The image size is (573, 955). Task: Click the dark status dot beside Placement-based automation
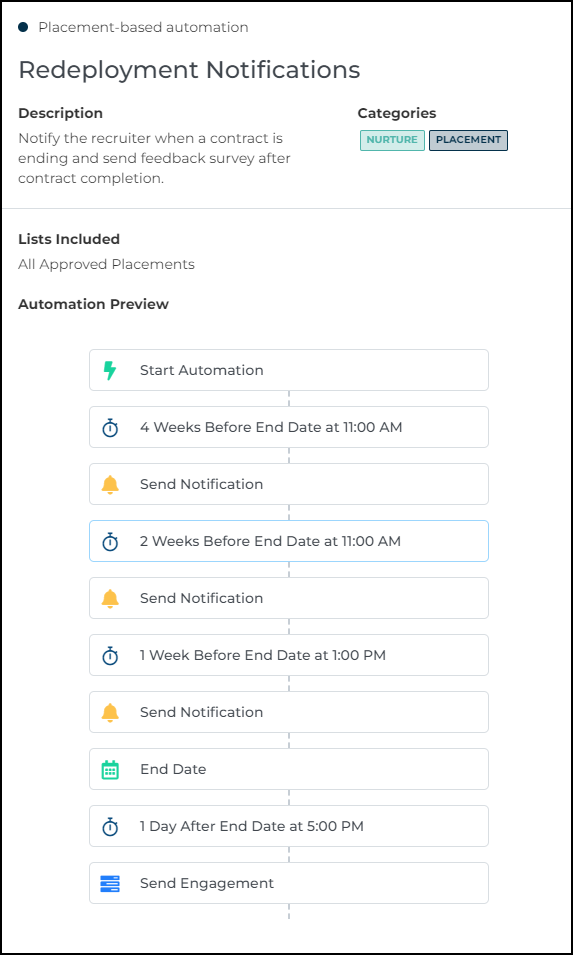click(23, 27)
